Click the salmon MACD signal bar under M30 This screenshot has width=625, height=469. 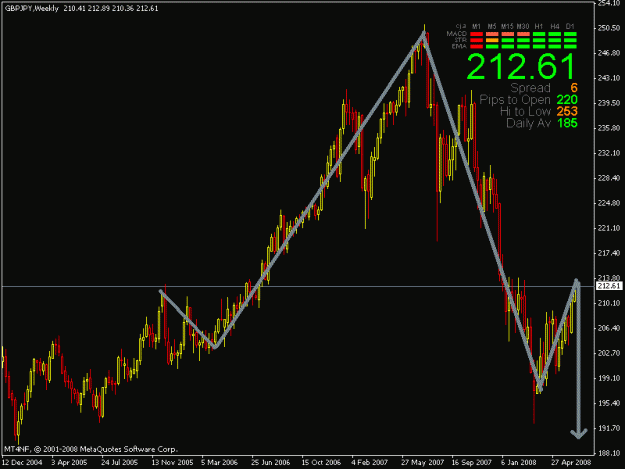[x=523, y=34]
